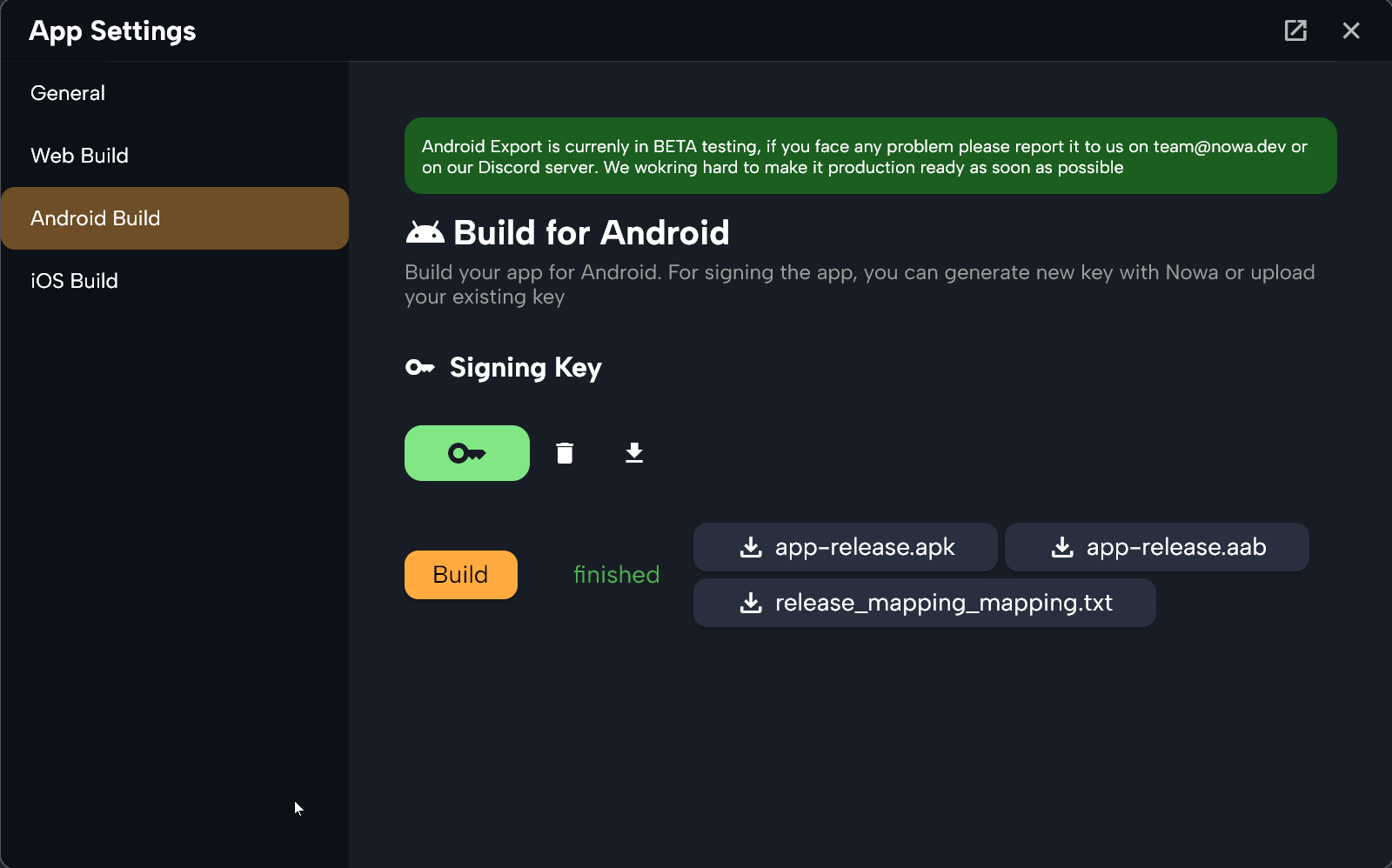Screen dimensions: 1392x868
Task: Click download icon on release_mapping_mapping.txt
Action: [751, 603]
